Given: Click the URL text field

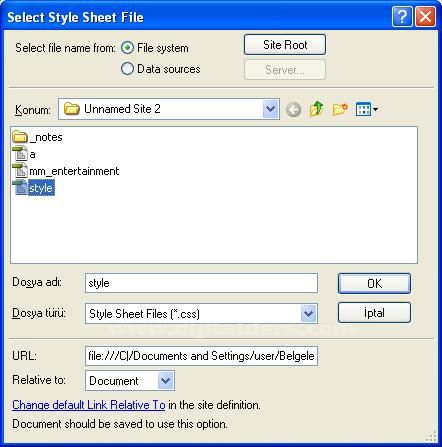Looking at the screenshot, I should pos(201,356).
